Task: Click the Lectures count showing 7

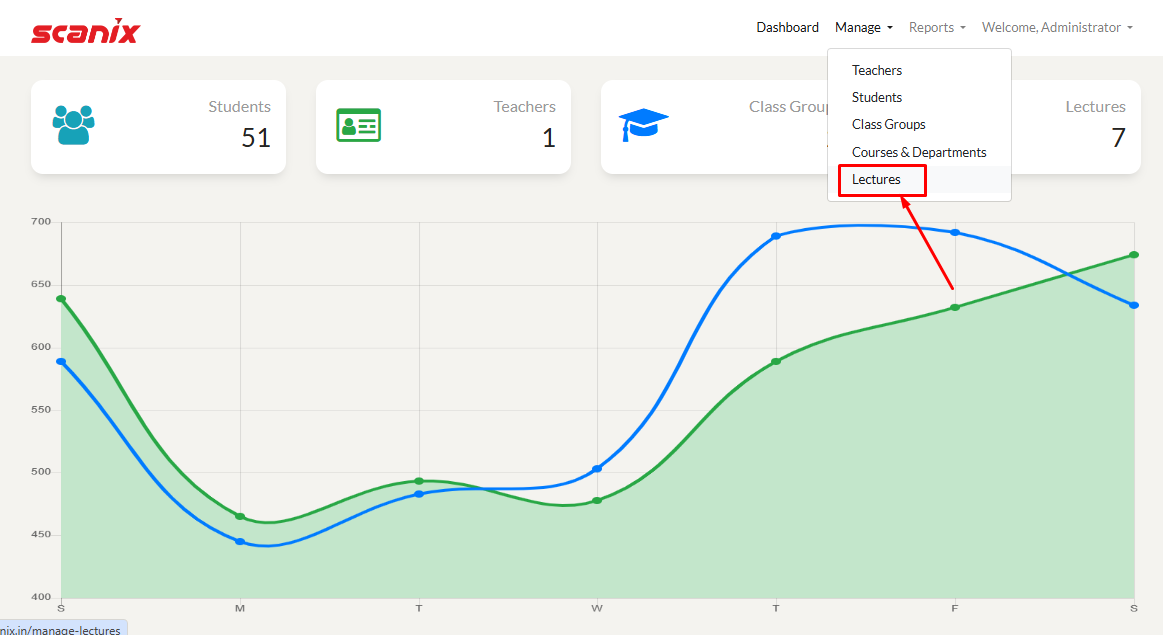Action: [1118, 137]
